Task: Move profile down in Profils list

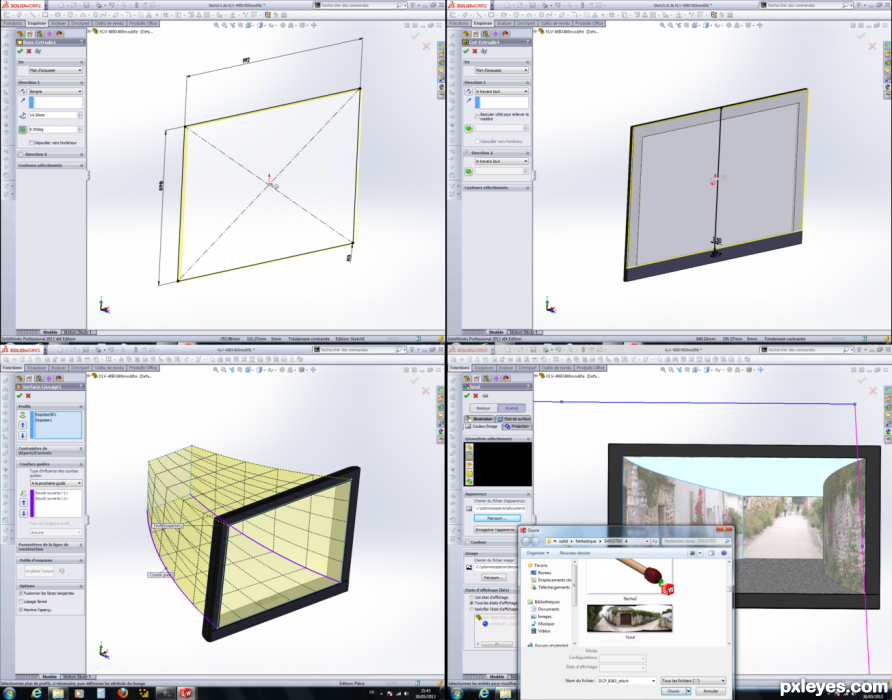Action: (23, 435)
